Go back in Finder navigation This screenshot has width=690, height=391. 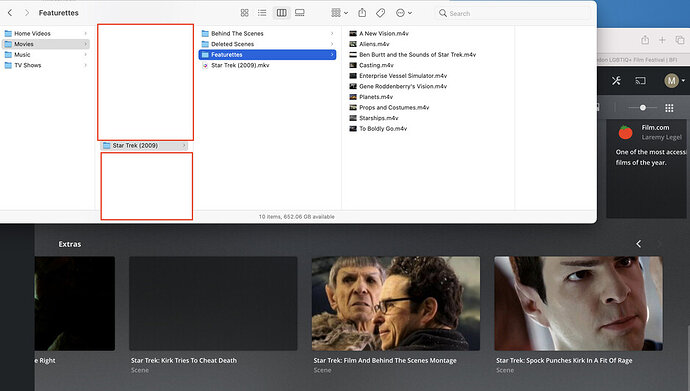coord(10,13)
